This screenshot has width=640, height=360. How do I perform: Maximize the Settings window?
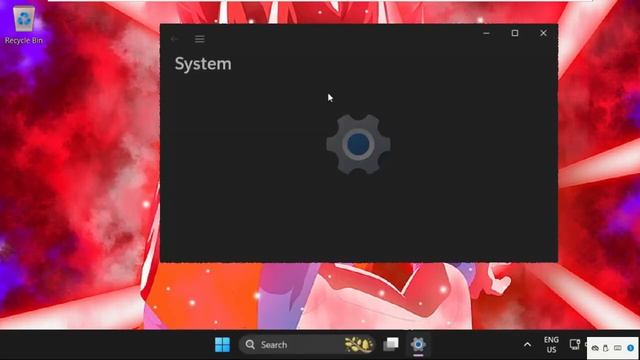pyautogui.click(x=515, y=33)
